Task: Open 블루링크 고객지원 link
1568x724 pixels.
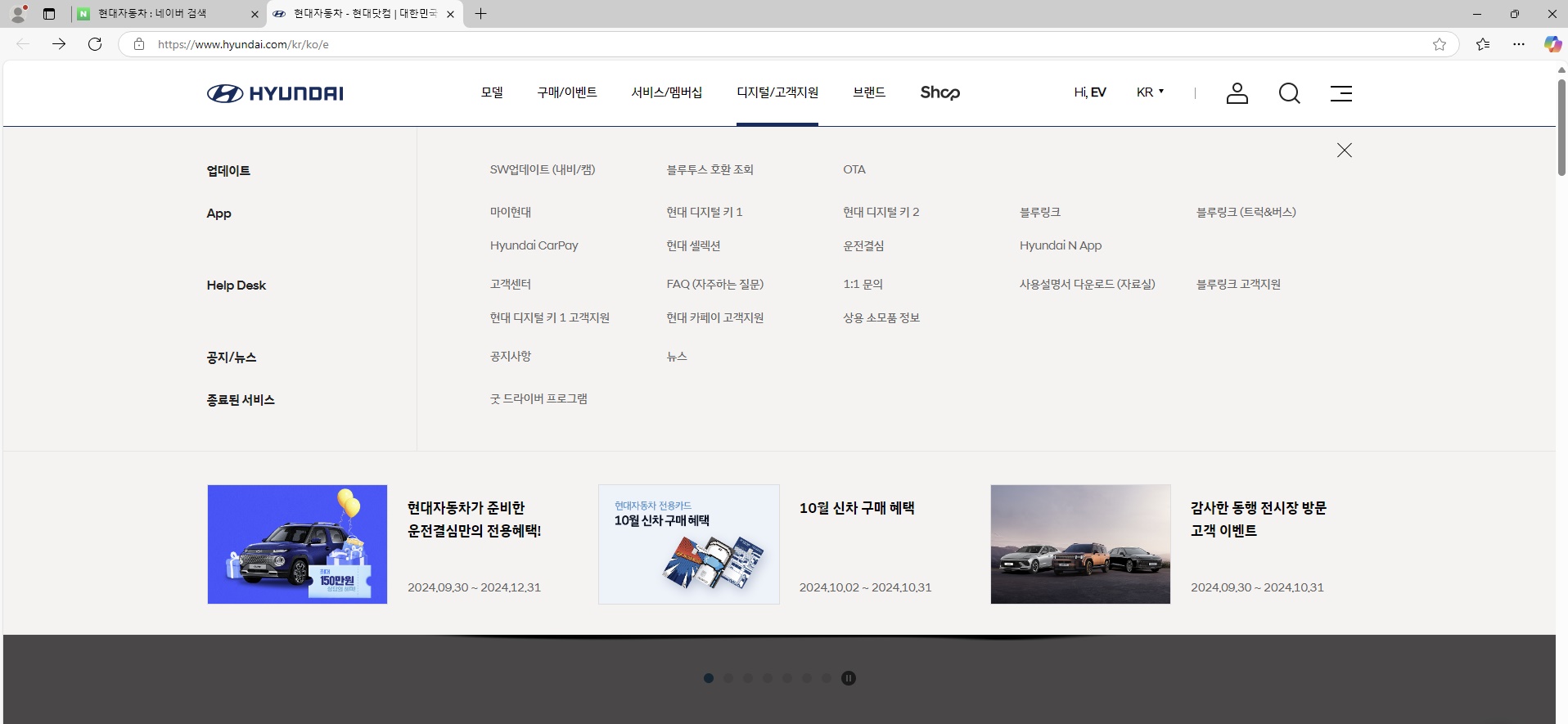Action: 1239,284
